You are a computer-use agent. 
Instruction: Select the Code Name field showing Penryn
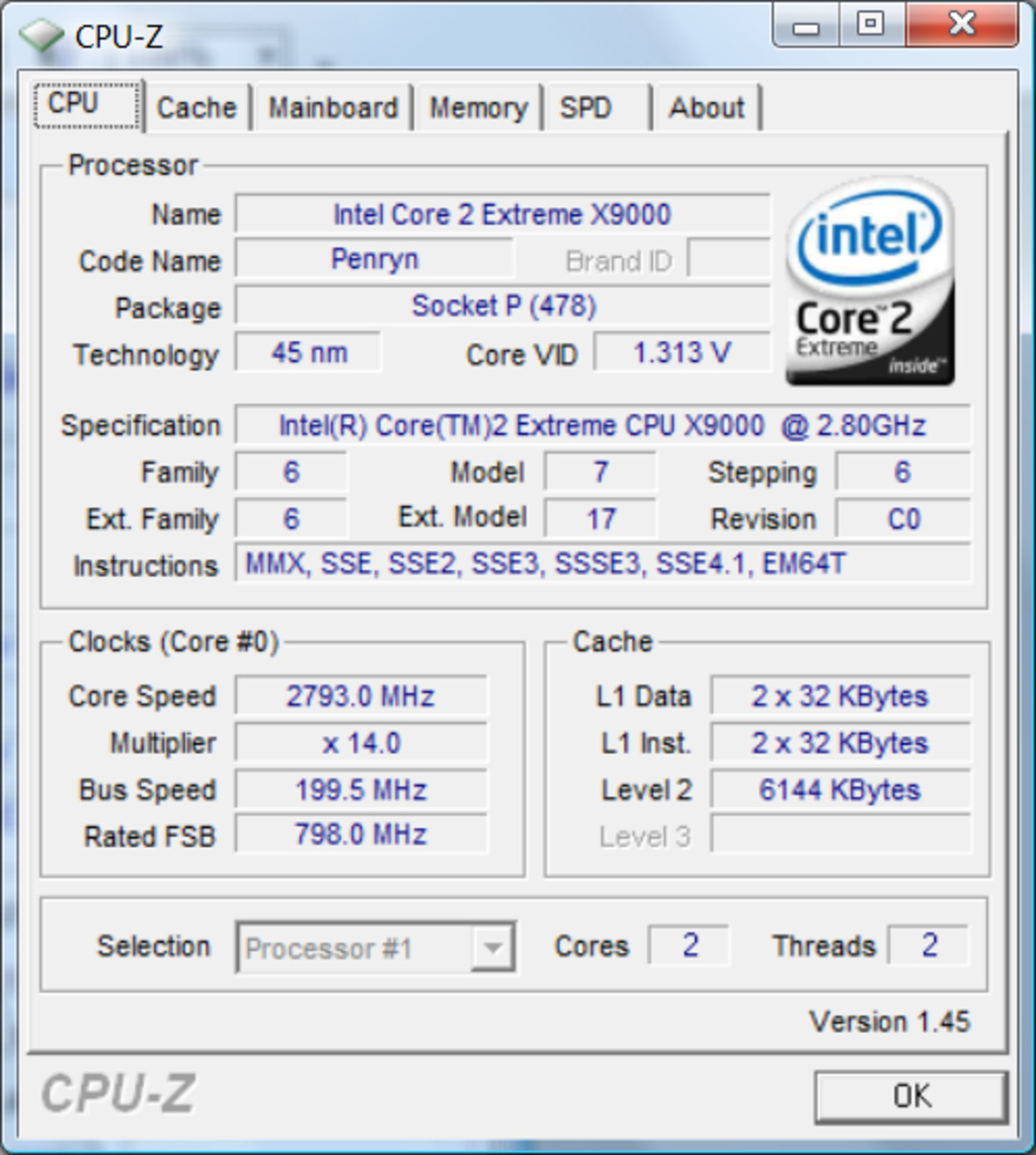pos(375,260)
